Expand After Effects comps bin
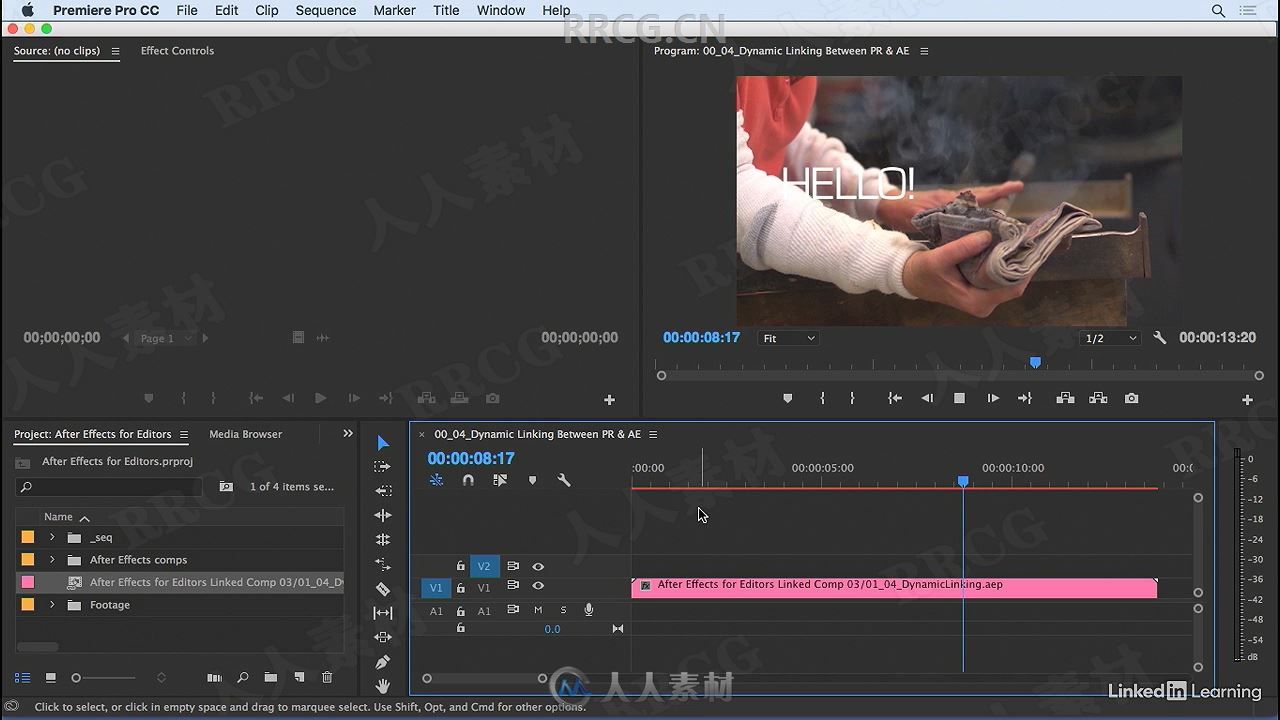This screenshot has width=1280, height=720. point(52,560)
